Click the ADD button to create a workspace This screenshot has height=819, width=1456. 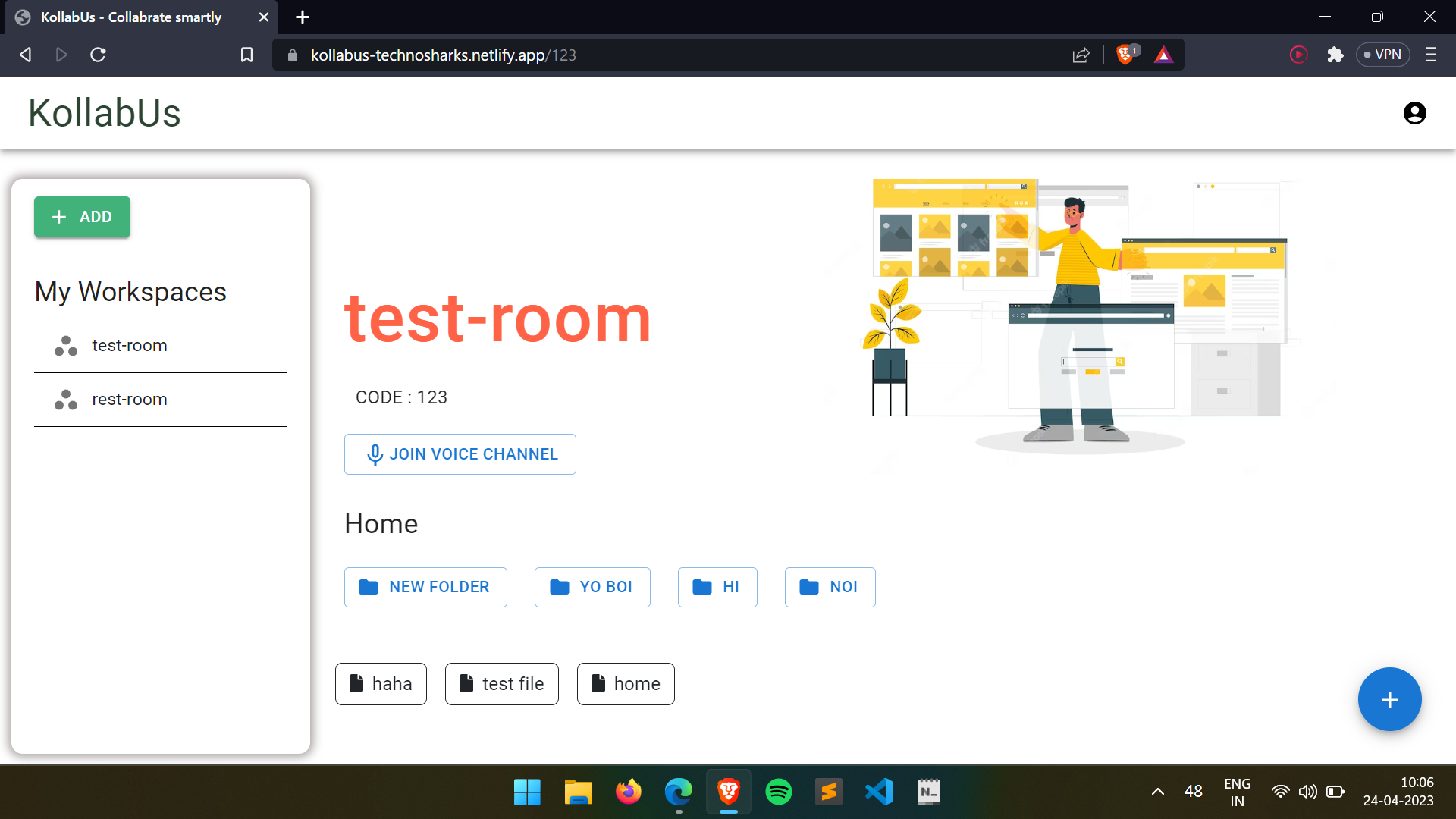[x=81, y=217]
